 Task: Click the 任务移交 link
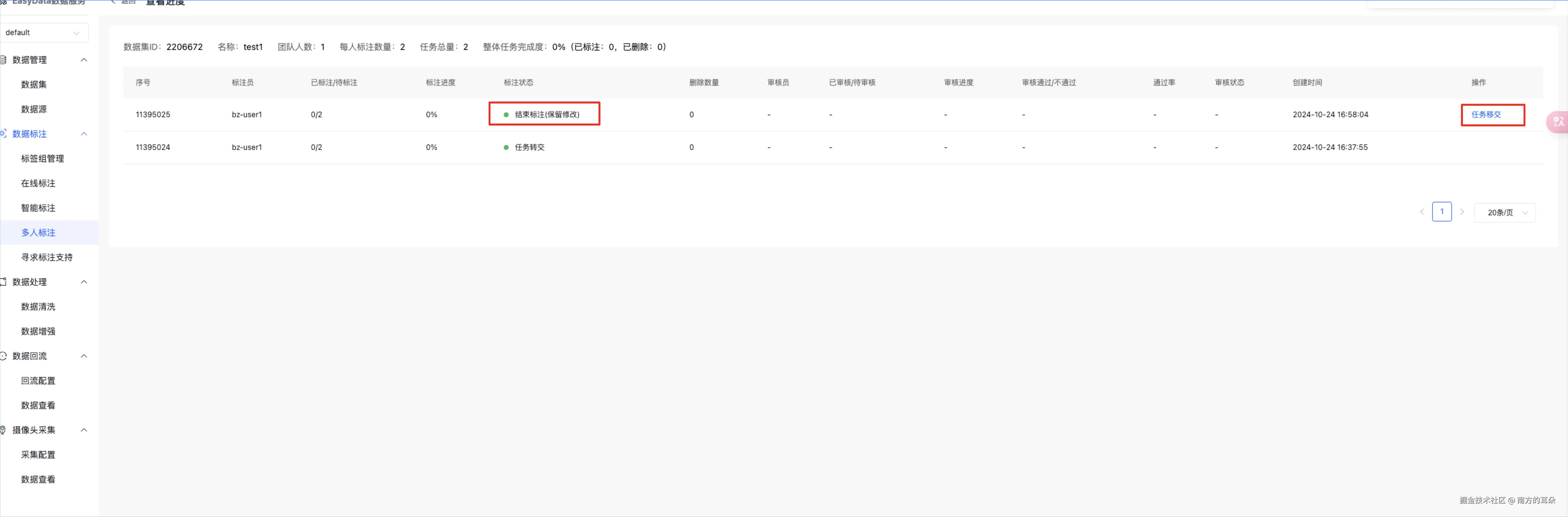click(x=1486, y=114)
